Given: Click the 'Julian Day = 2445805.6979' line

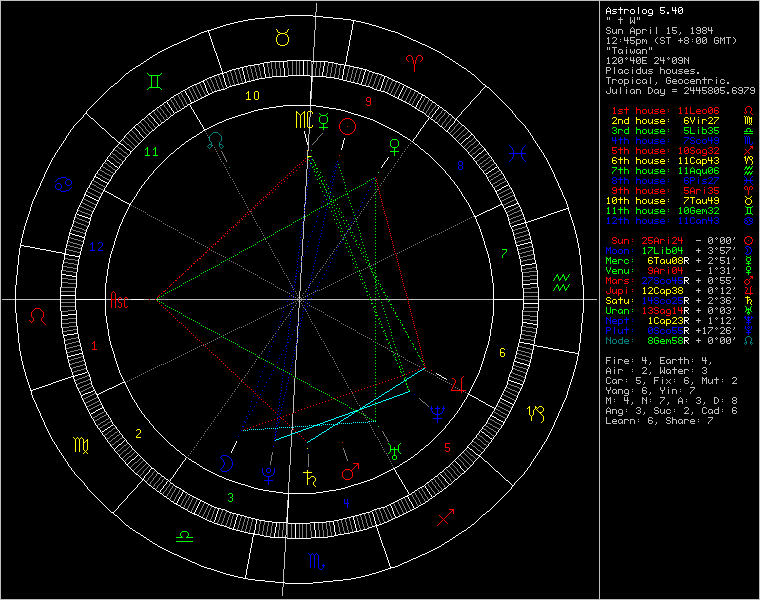Looking at the screenshot, I should coord(680,91).
